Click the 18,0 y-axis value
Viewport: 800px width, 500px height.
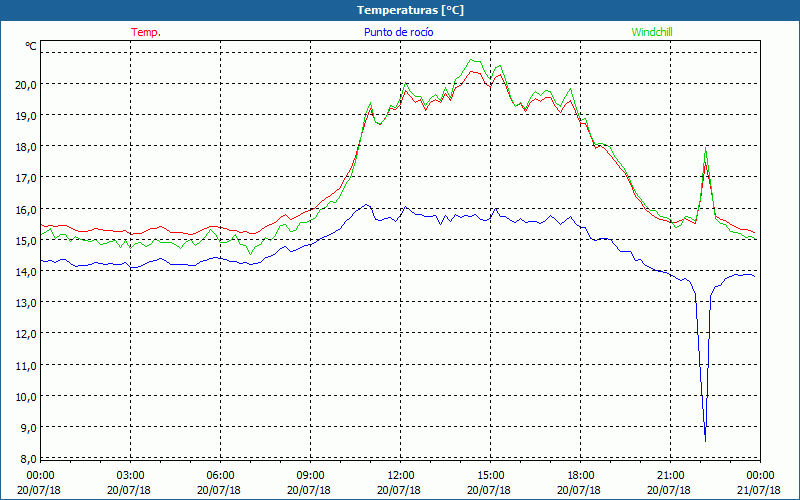26,147
